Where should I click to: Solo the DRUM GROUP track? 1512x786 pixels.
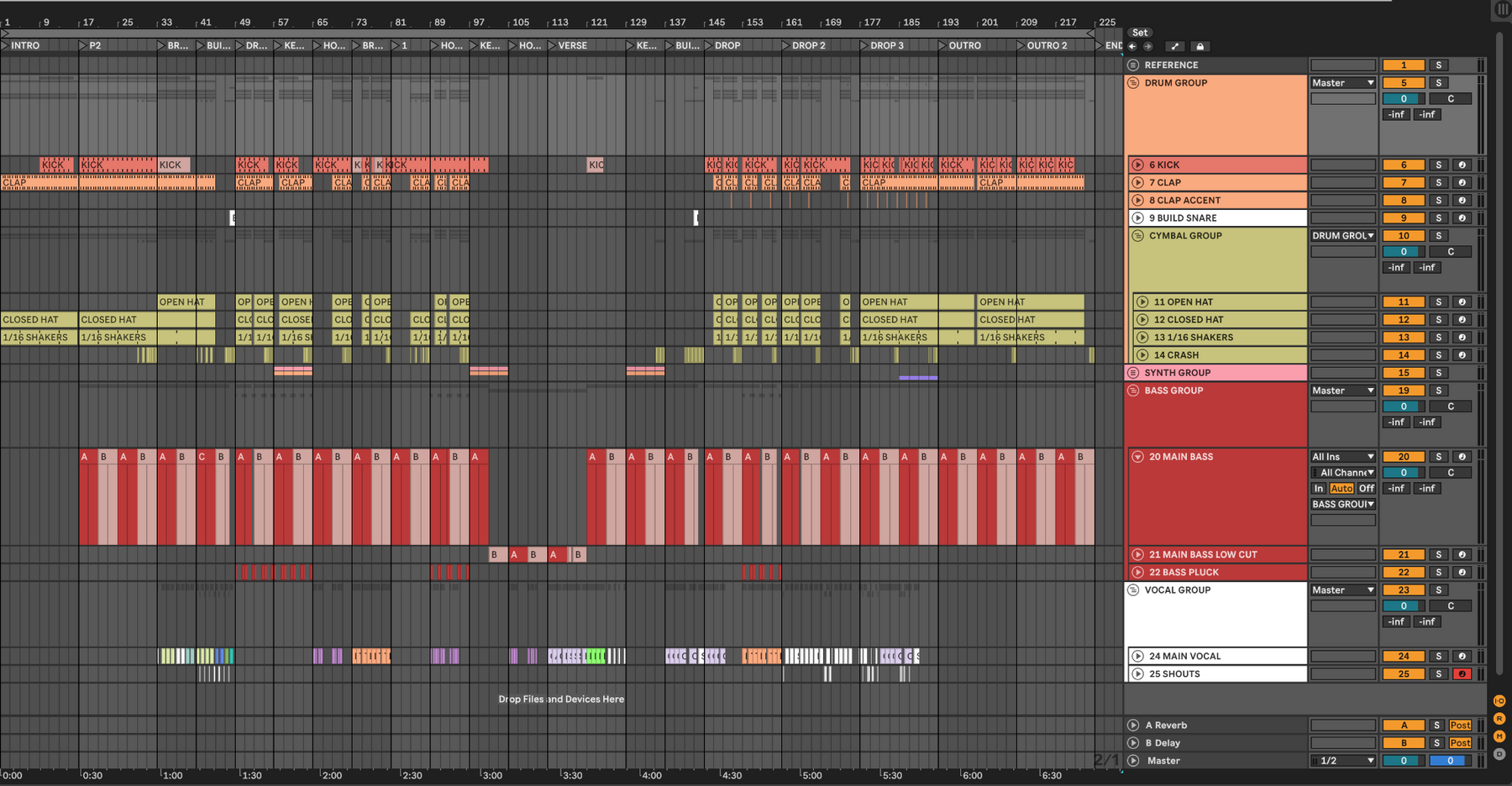(x=1439, y=83)
